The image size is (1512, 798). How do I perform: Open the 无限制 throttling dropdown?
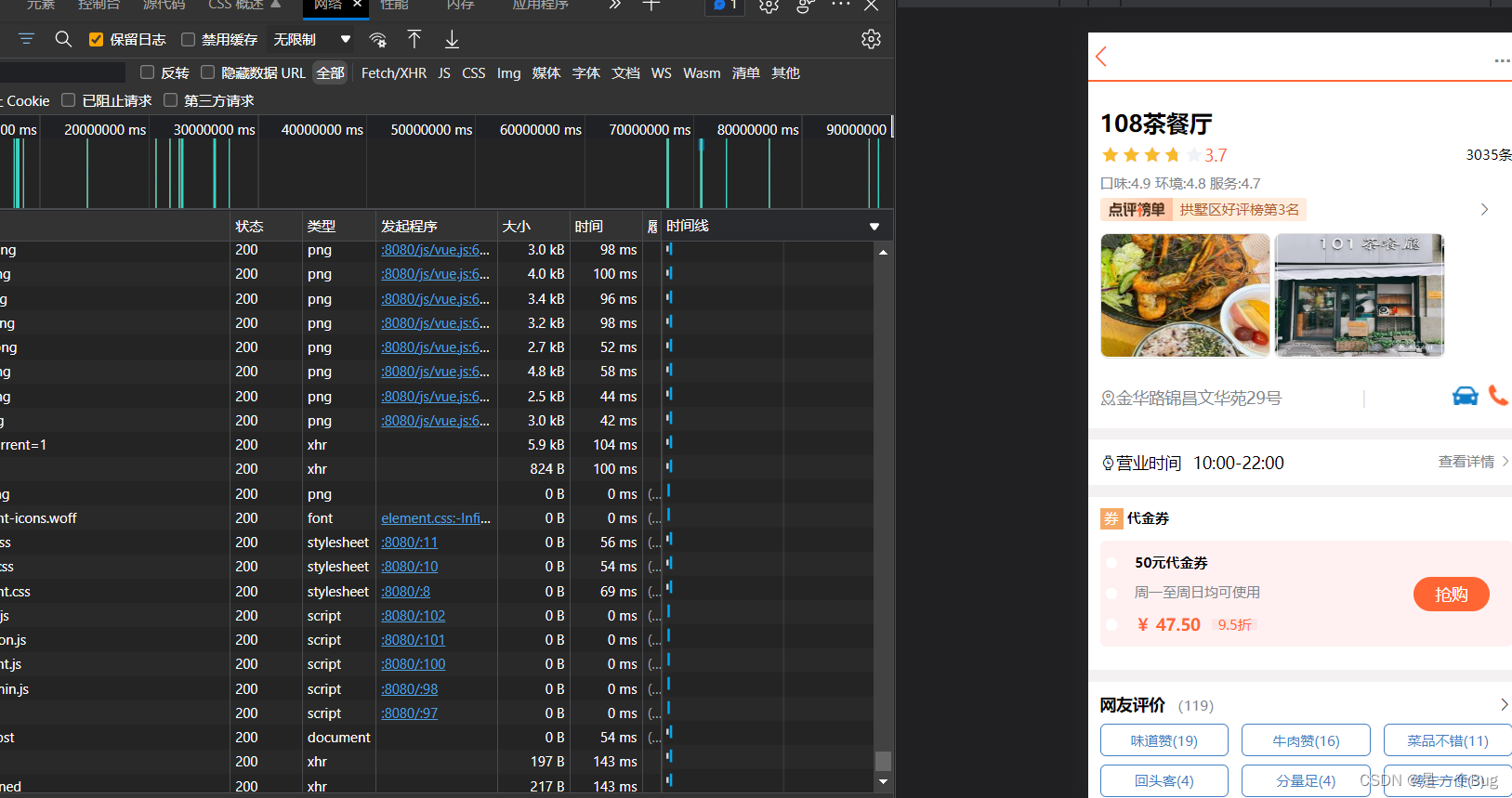(312, 39)
